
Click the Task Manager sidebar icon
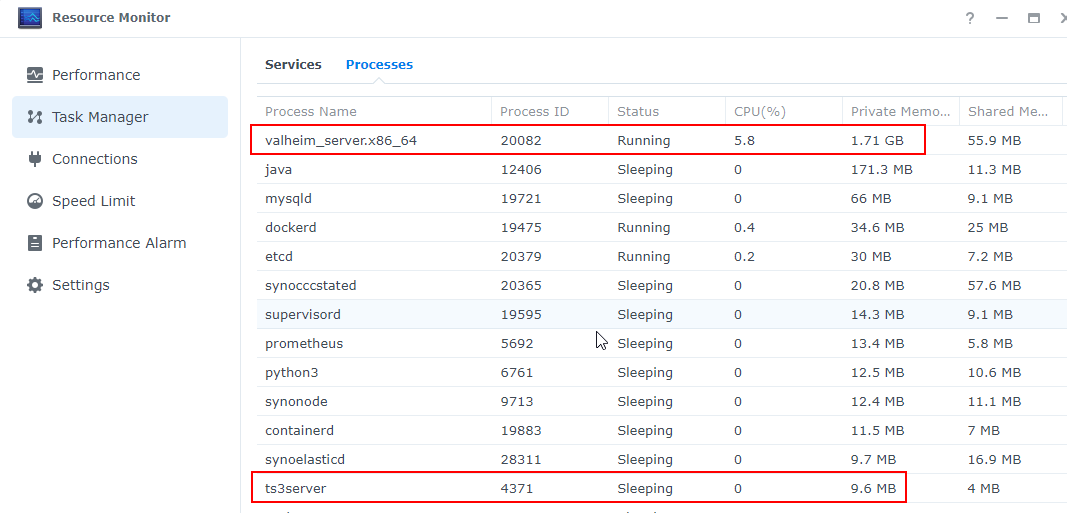click(x=35, y=117)
